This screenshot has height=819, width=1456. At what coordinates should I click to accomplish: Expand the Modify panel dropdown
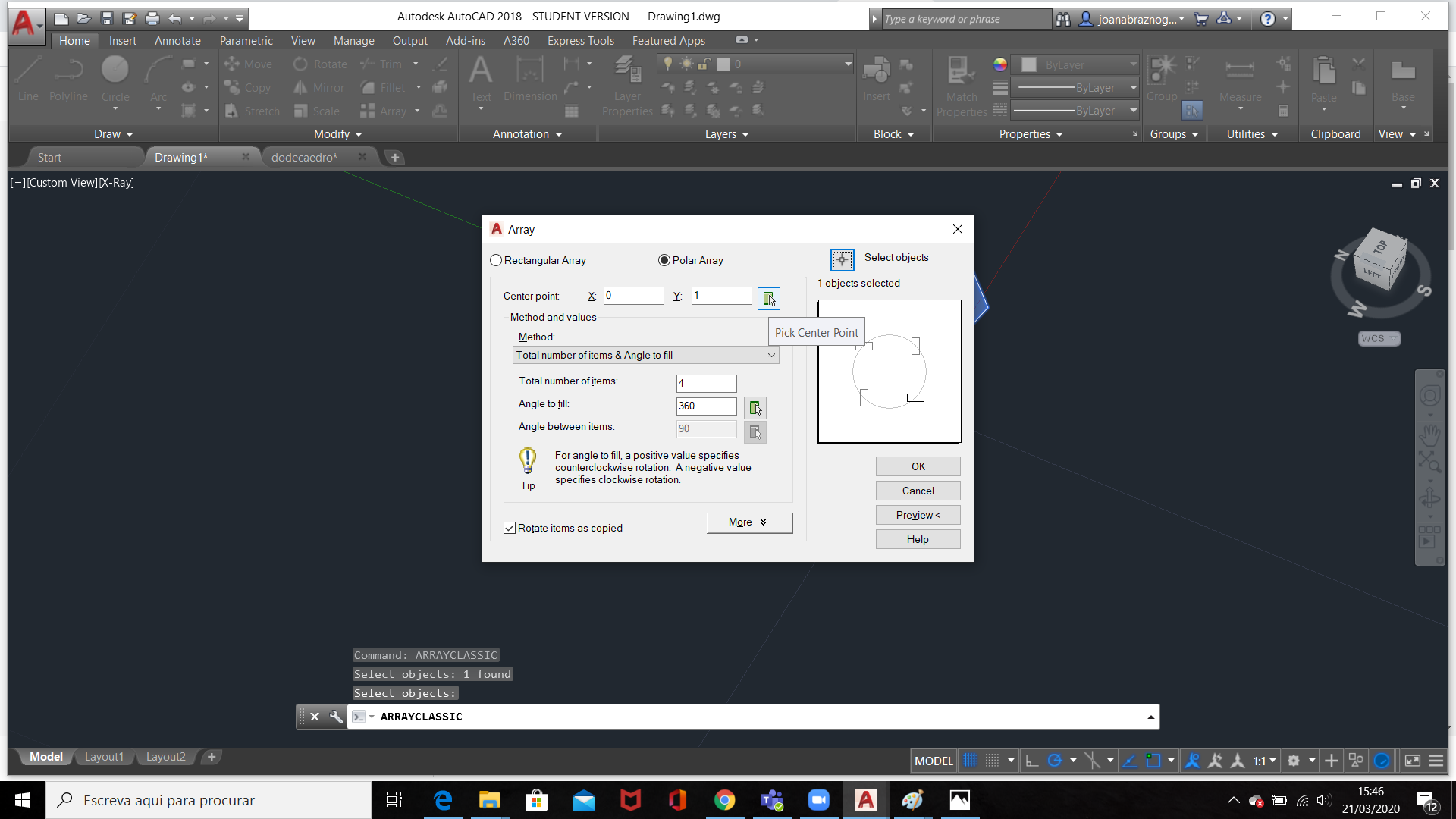[x=338, y=134]
